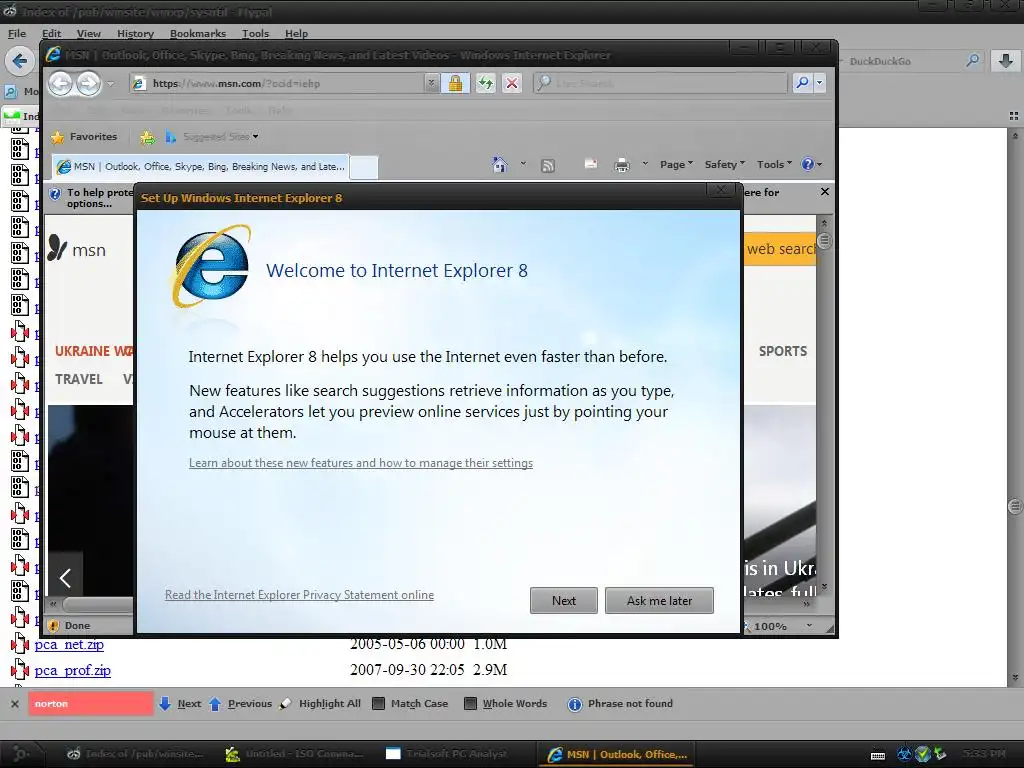Click IE Read Mail icon
The height and width of the screenshot is (768, 1024).
point(590,165)
